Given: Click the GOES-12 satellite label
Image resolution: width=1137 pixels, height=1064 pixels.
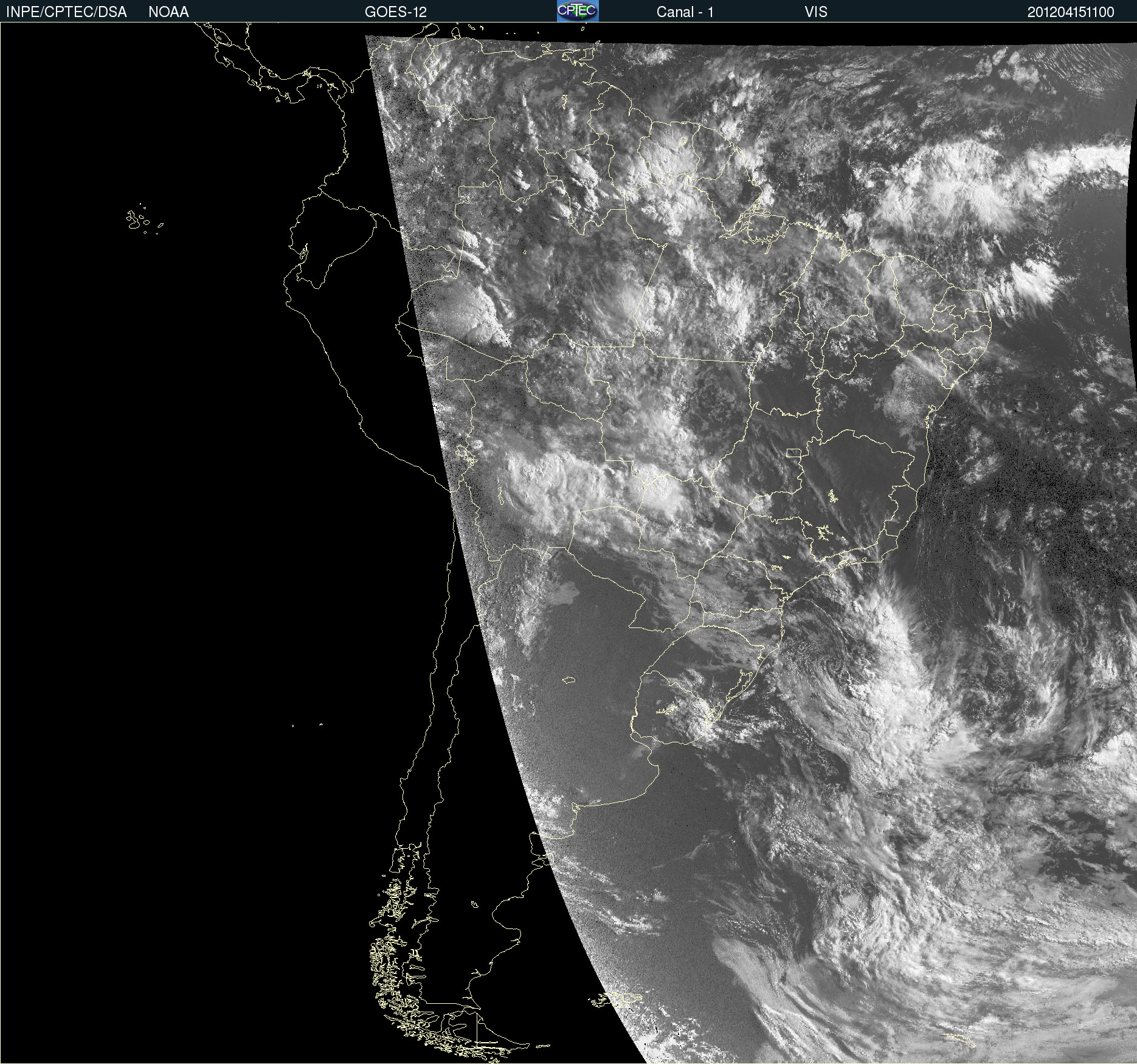Looking at the screenshot, I should pos(396,12).
